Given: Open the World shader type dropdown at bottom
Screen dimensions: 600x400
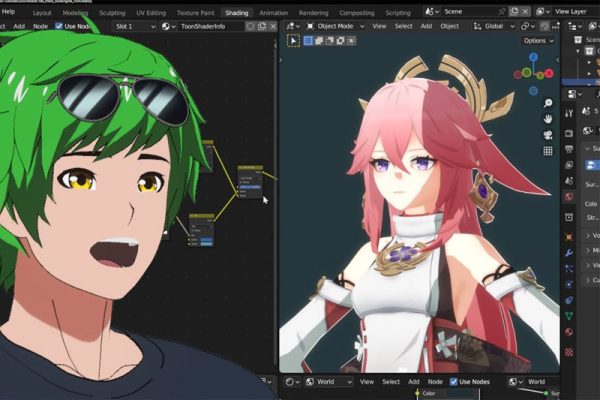Looking at the screenshot, I should [x=329, y=382].
